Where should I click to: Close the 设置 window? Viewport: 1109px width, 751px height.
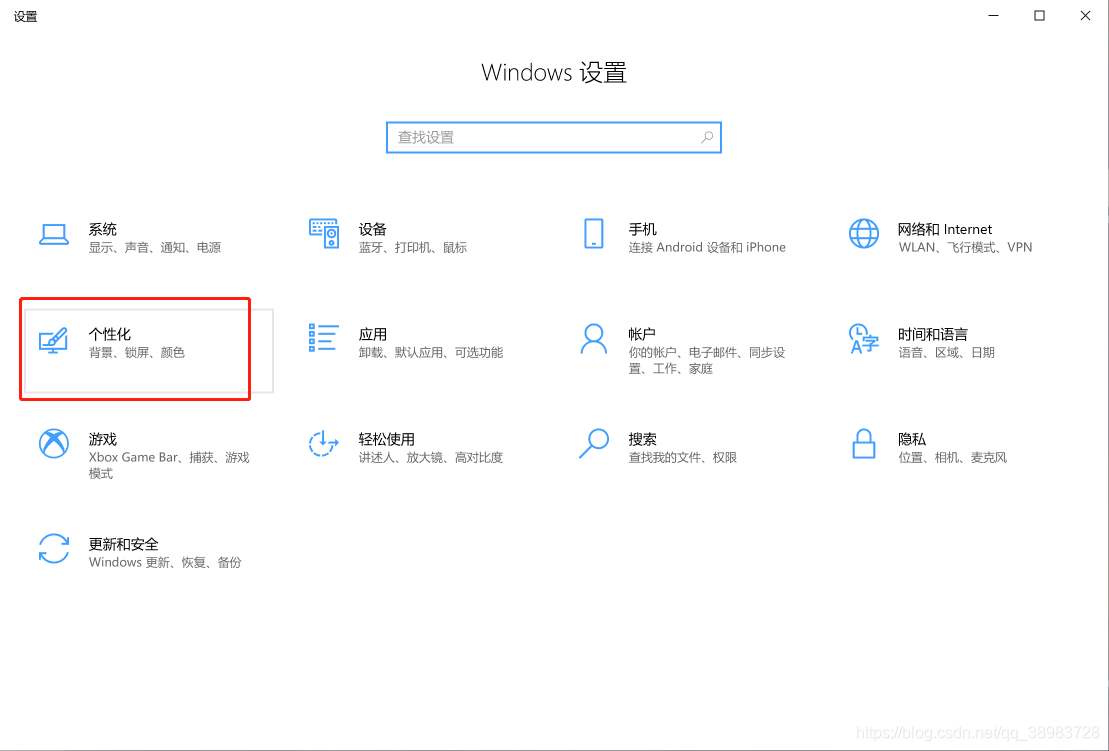[x=1085, y=16]
